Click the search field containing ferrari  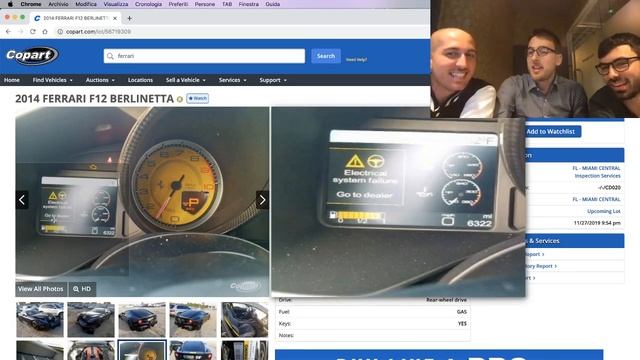tap(204, 56)
